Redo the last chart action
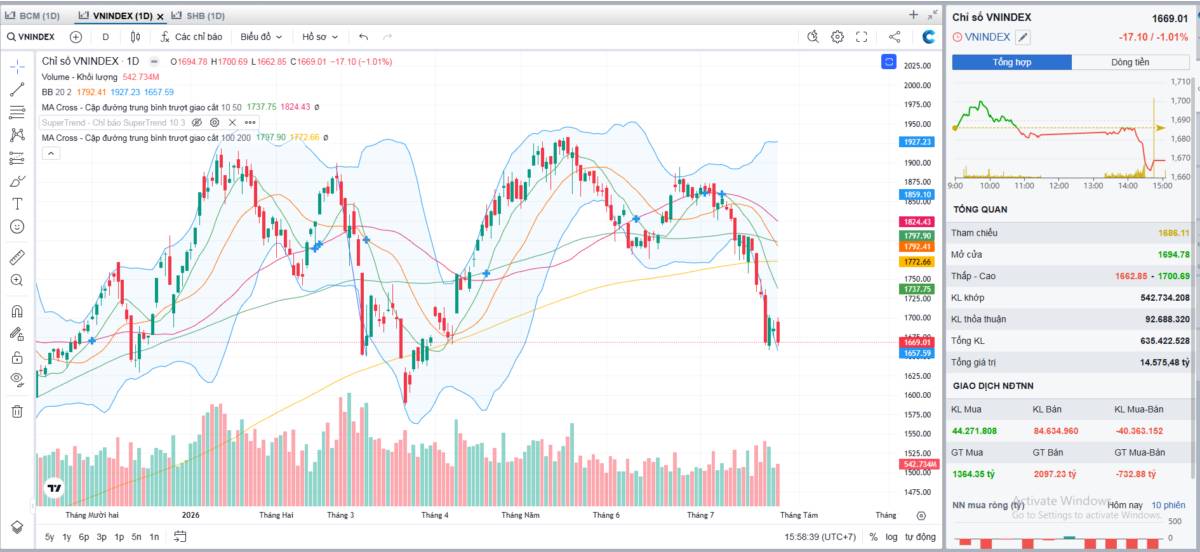This screenshot has width=1200, height=552. point(387,37)
